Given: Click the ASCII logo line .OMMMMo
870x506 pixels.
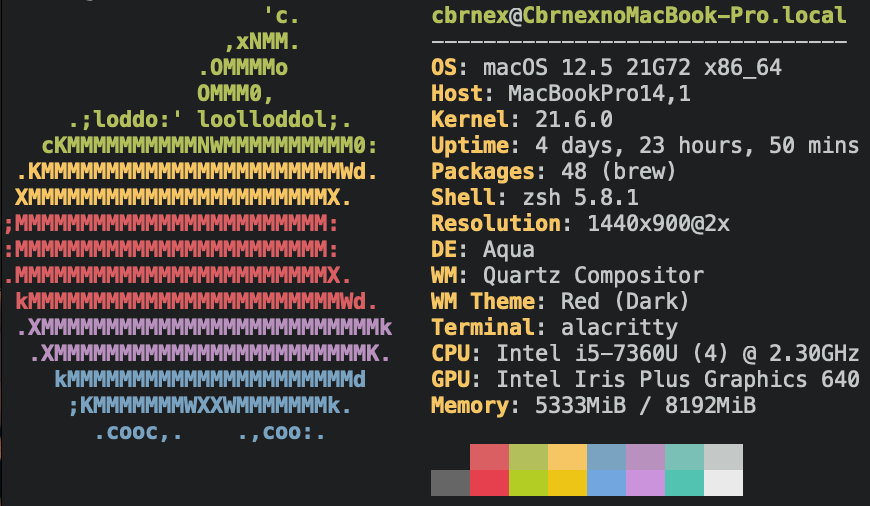Looking at the screenshot, I should 243,68.
